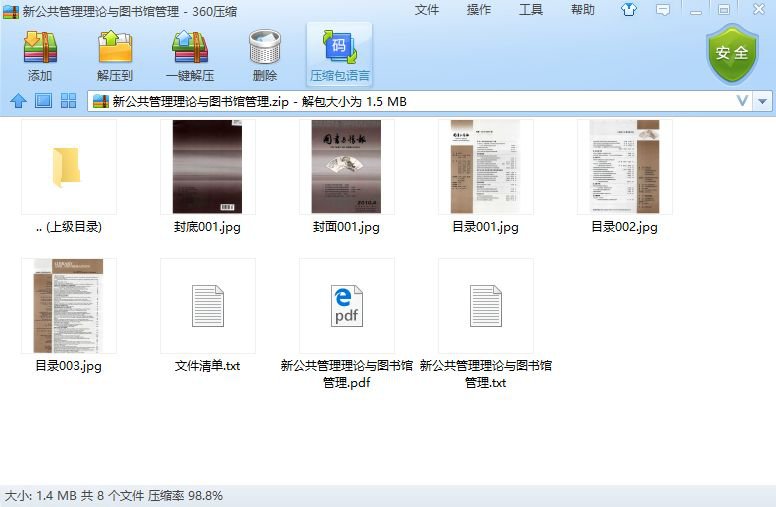Select the 文件清单.txt file icon
Screen dimensions: 776x507
coord(207,306)
